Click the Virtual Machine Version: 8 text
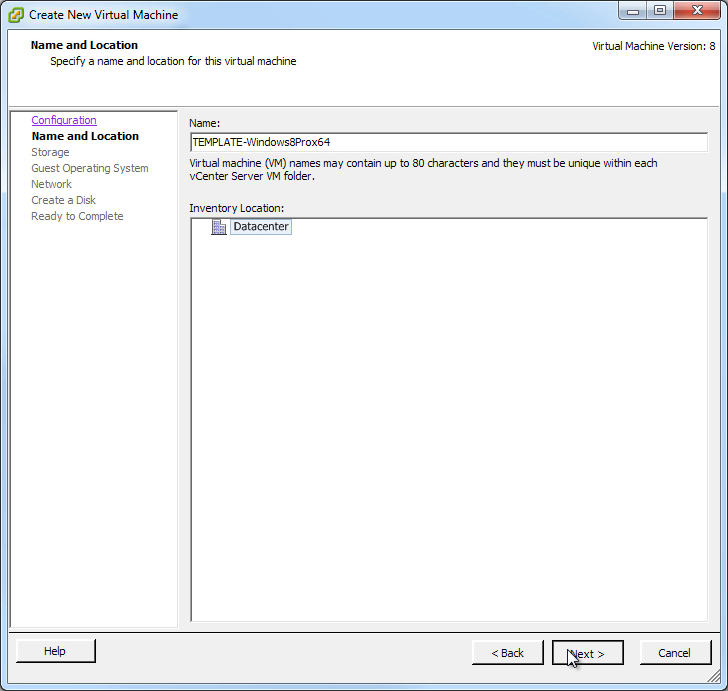This screenshot has width=728, height=691. [x=654, y=46]
